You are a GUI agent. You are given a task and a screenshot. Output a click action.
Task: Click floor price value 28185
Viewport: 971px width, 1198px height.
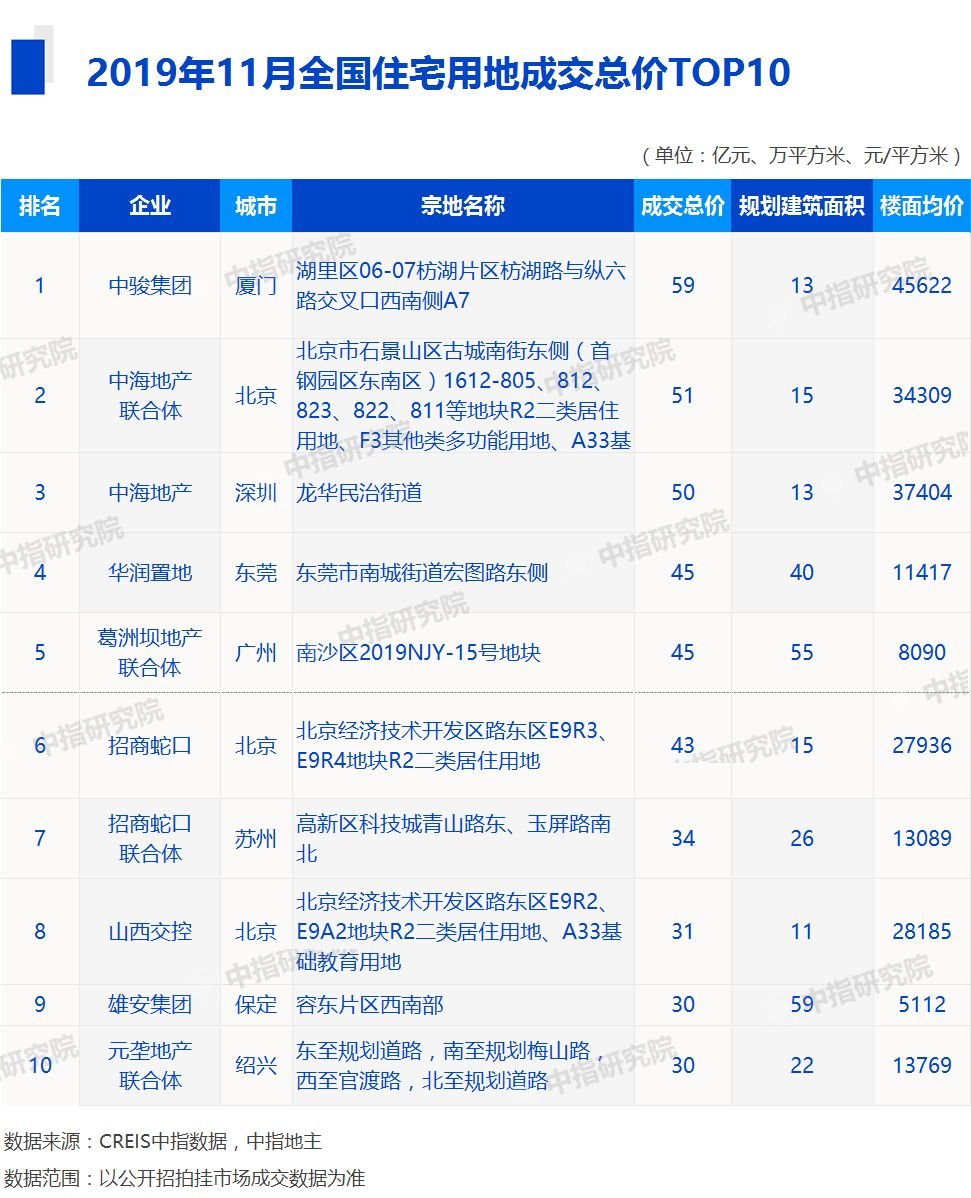(x=922, y=931)
